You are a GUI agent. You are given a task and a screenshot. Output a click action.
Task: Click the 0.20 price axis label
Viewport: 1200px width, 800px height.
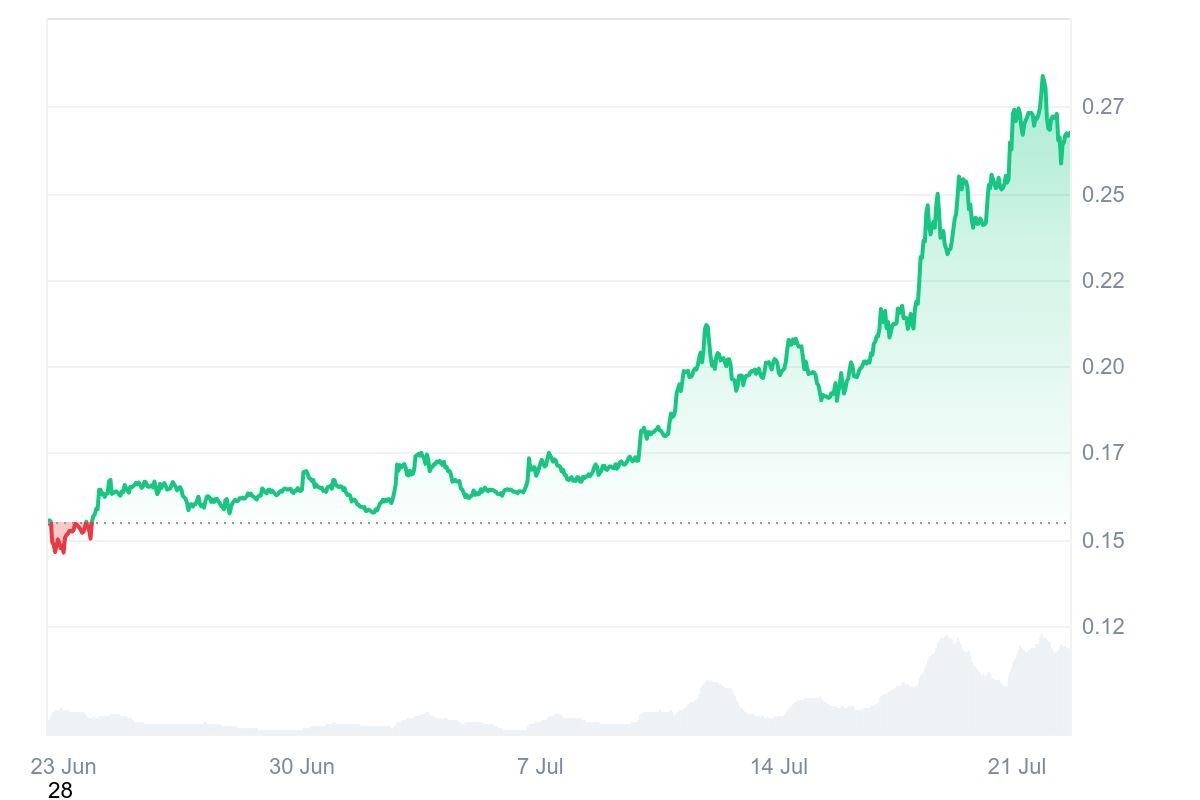[1103, 367]
